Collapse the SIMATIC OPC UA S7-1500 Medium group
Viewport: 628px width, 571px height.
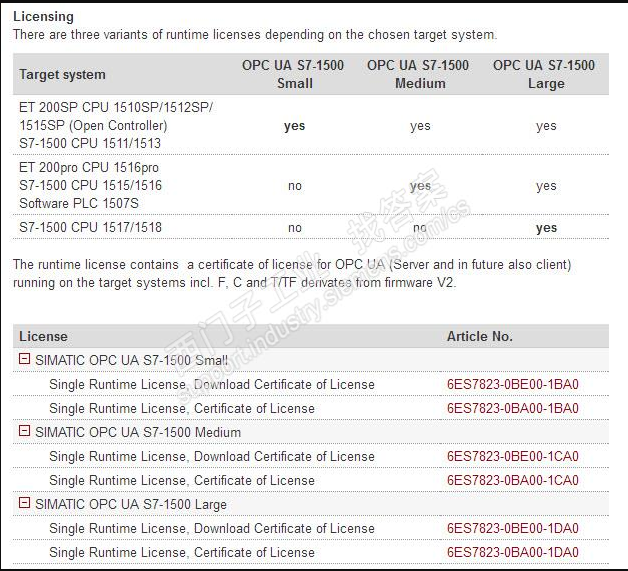[25, 432]
